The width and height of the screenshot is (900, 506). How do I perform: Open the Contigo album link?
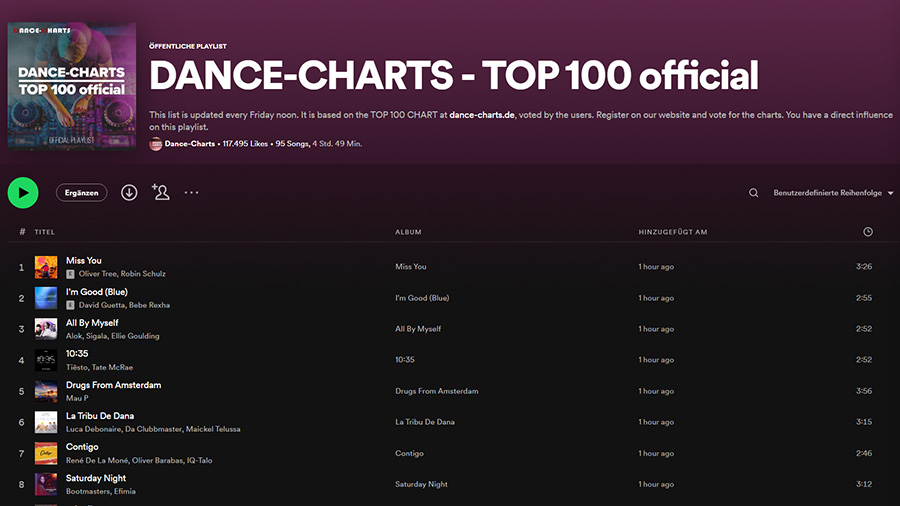click(x=409, y=453)
